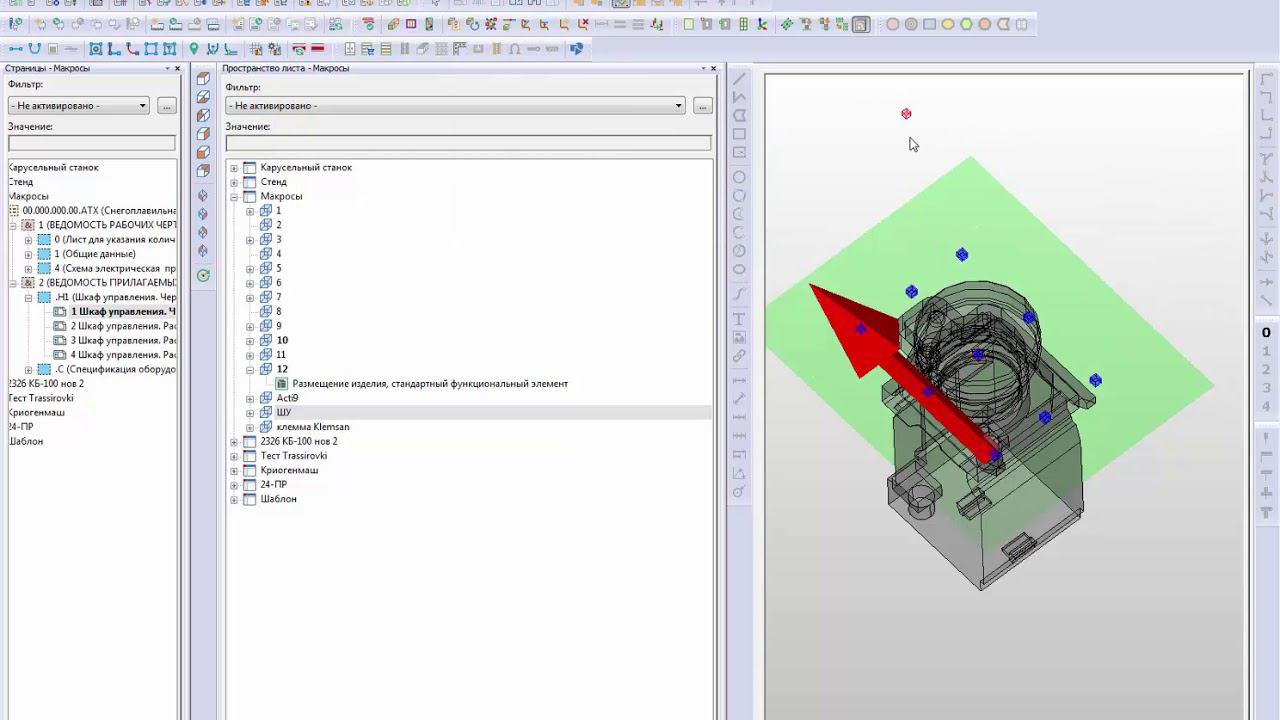Image resolution: width=1280 pixels, height=720 pixels.
Task: Select the insert image tool
Action: pos(740,337)
